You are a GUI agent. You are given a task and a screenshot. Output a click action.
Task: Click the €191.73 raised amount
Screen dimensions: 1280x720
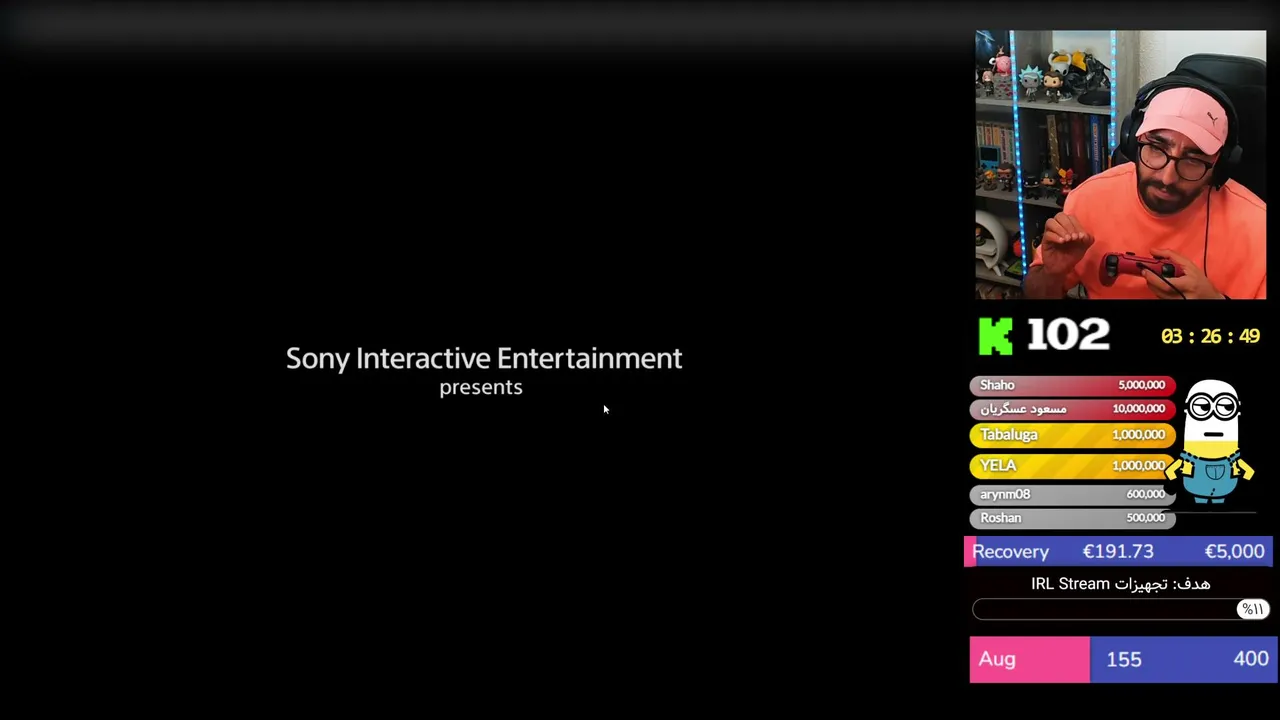coord(1118,552)
